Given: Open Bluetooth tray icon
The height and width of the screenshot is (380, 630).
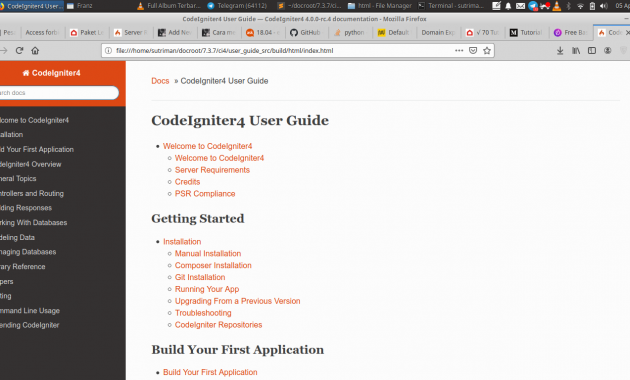Looking at the screenshot, I should click(568, 6).
